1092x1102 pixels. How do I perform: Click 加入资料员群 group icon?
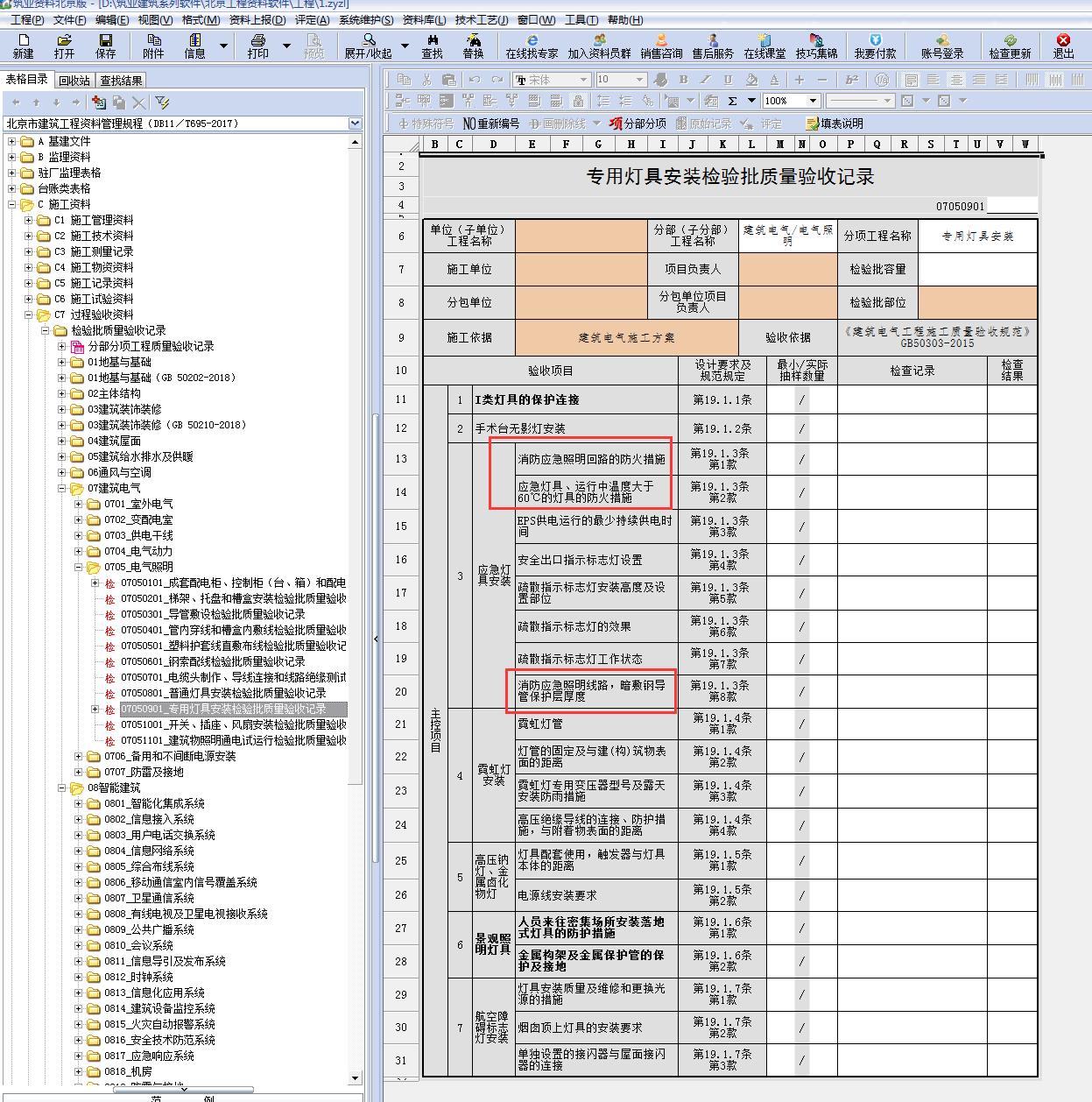click(x=600, y=46)
